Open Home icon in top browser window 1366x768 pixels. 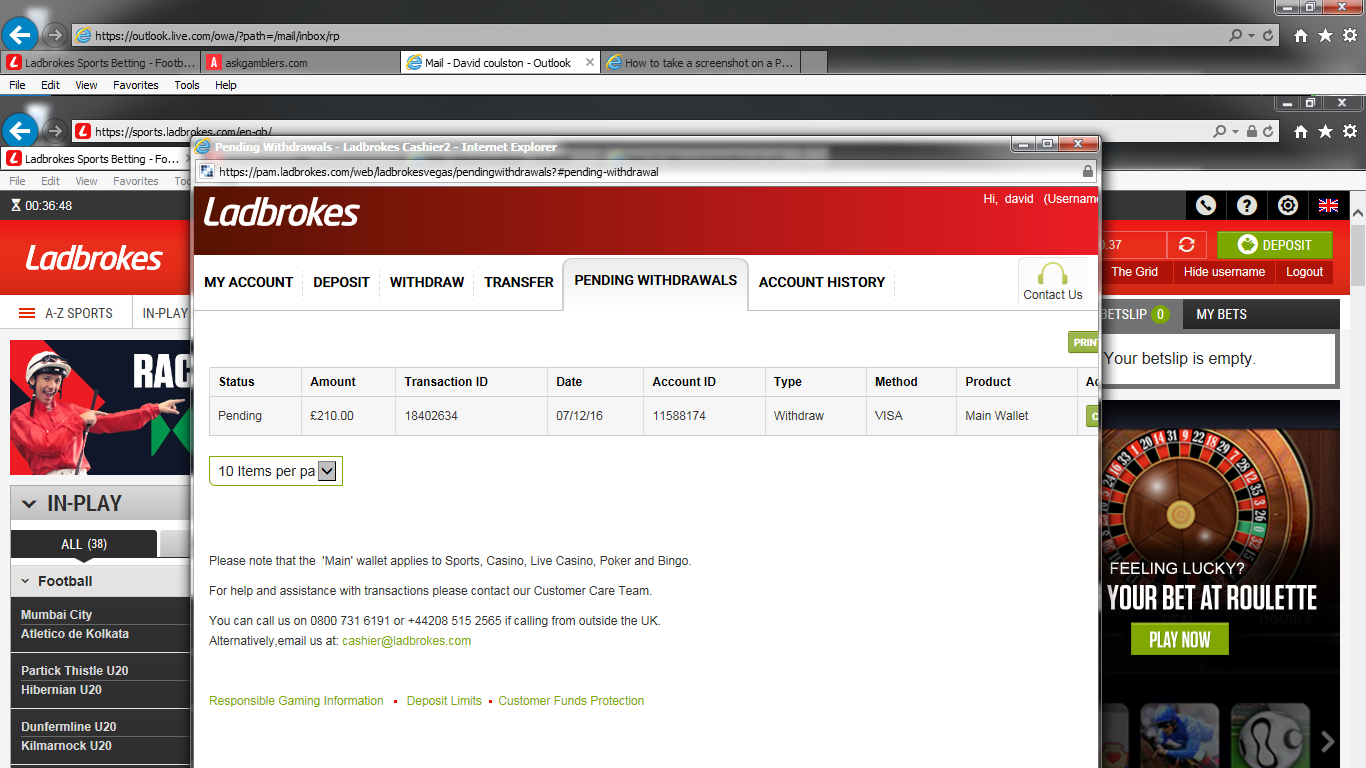(x=1300, y=36)
